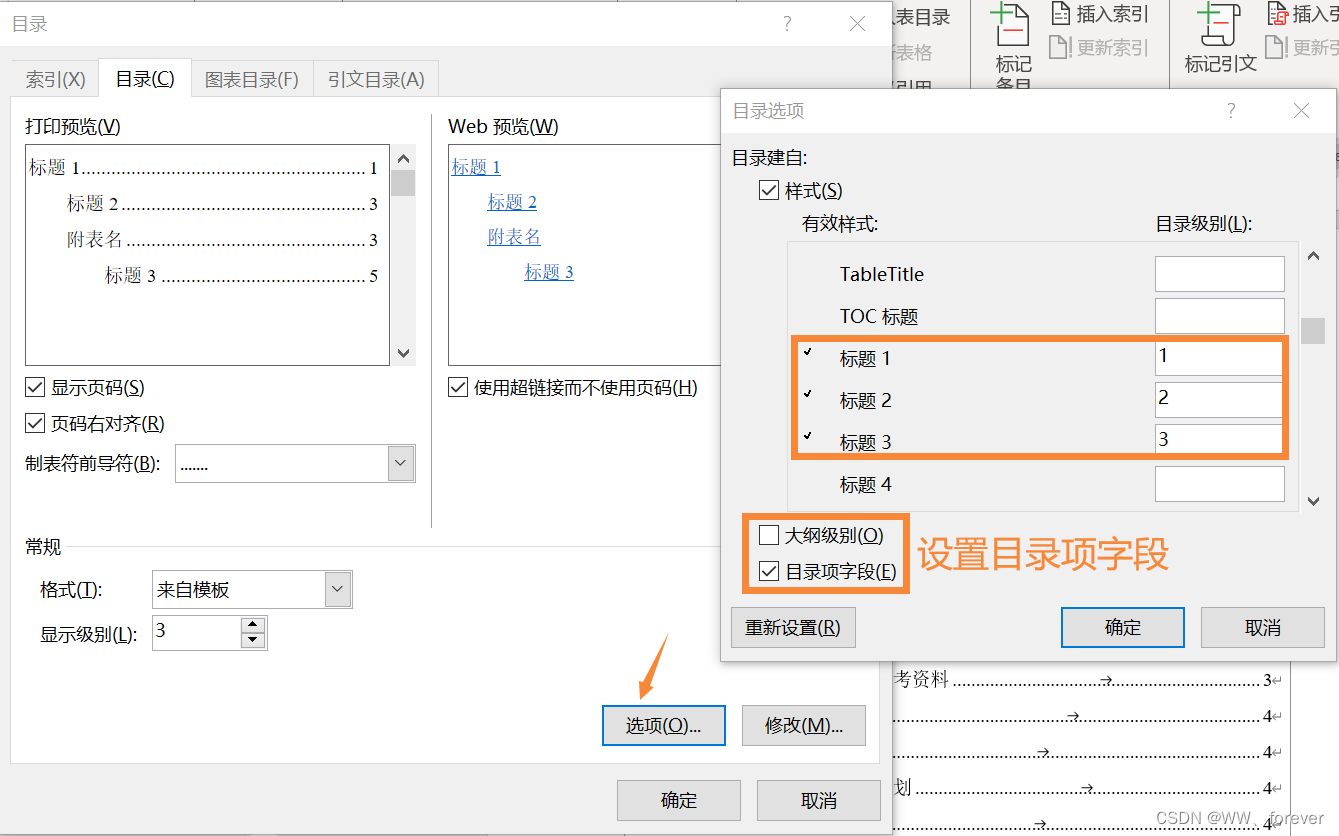Click the 修改(M)... button
The height and width of the screenshot is (836, 1339).
804,726
